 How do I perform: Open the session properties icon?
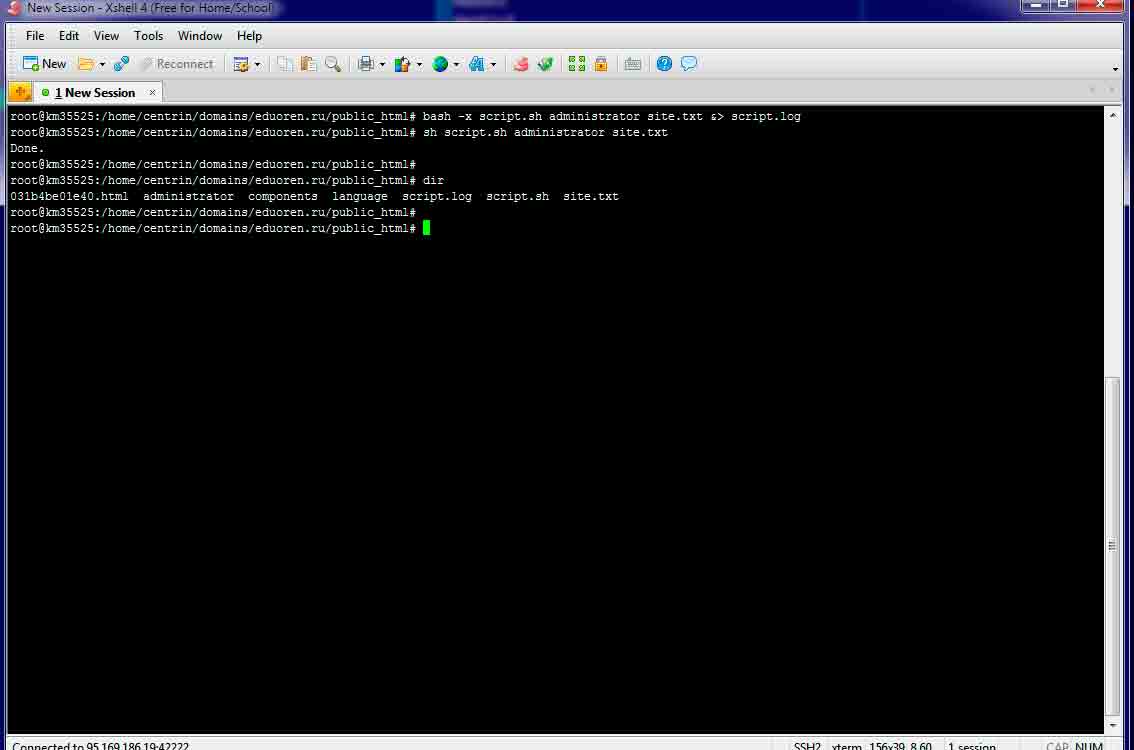pyautogui.click(x=241, y=64)
